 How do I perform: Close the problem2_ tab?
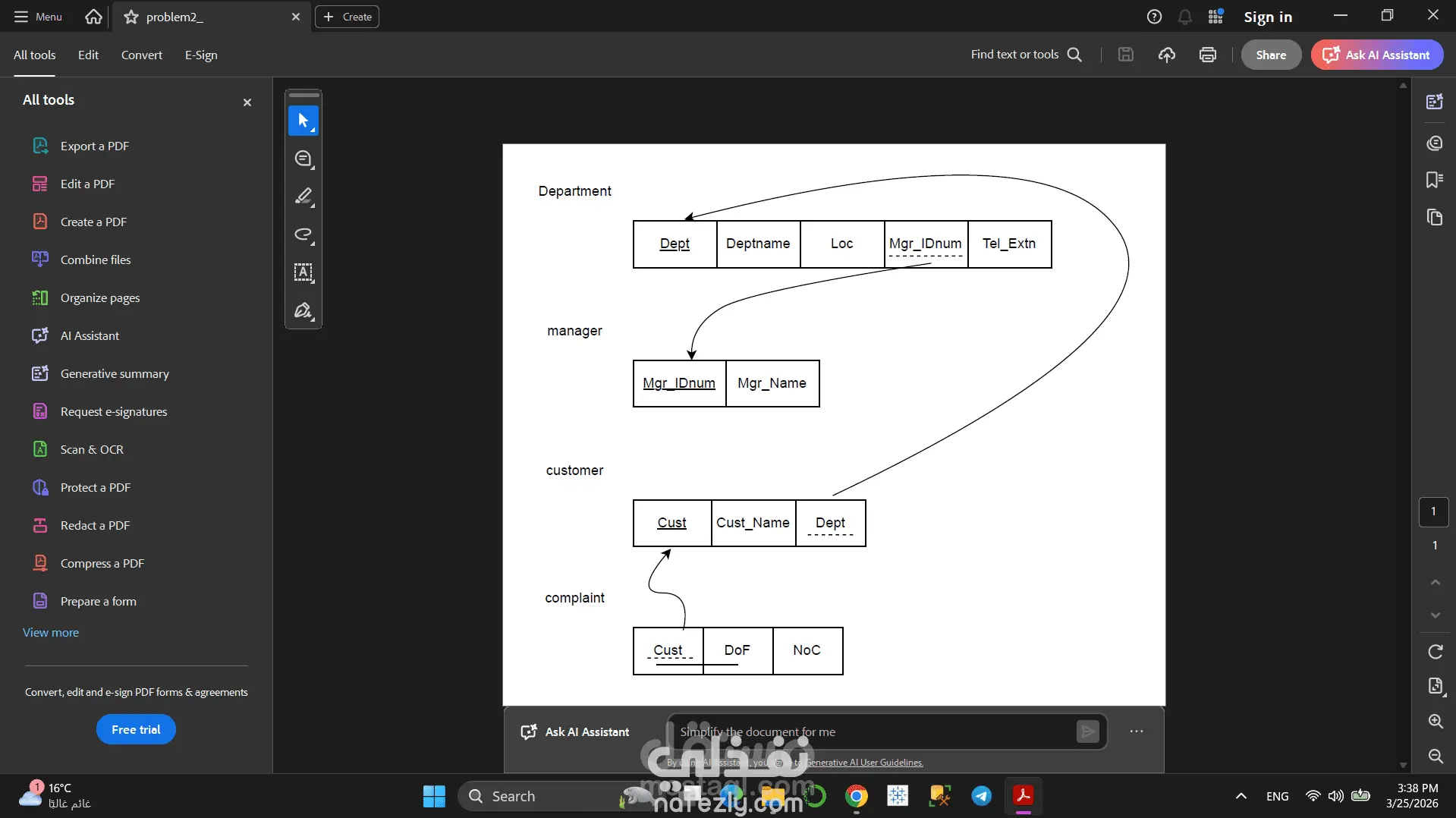296,17
